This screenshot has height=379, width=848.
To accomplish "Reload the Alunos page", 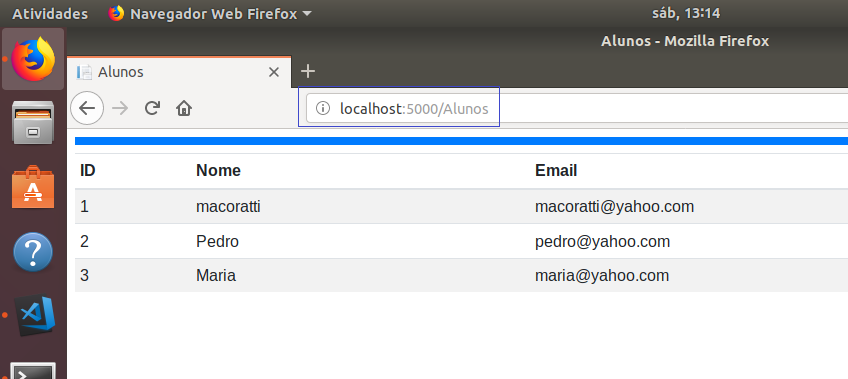I will coord(152,108).
